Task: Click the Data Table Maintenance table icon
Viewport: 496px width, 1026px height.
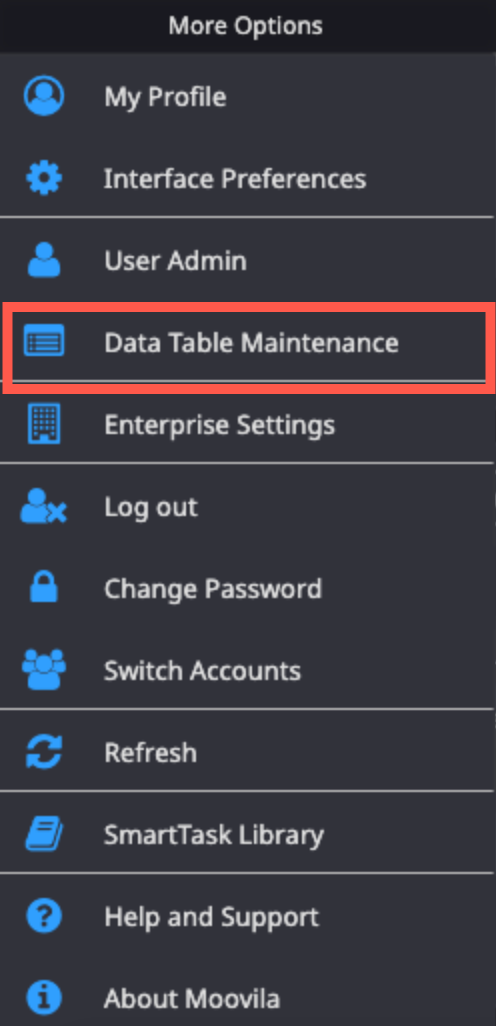Action: point(44,341)
